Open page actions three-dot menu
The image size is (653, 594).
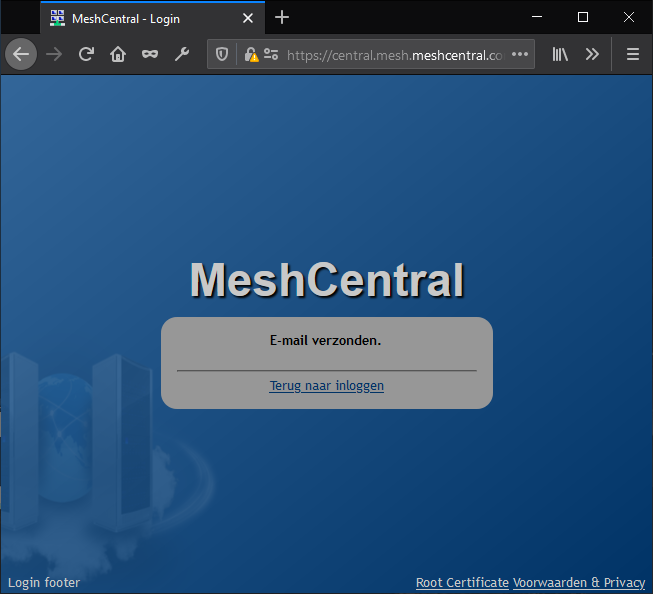click(520, 54)
